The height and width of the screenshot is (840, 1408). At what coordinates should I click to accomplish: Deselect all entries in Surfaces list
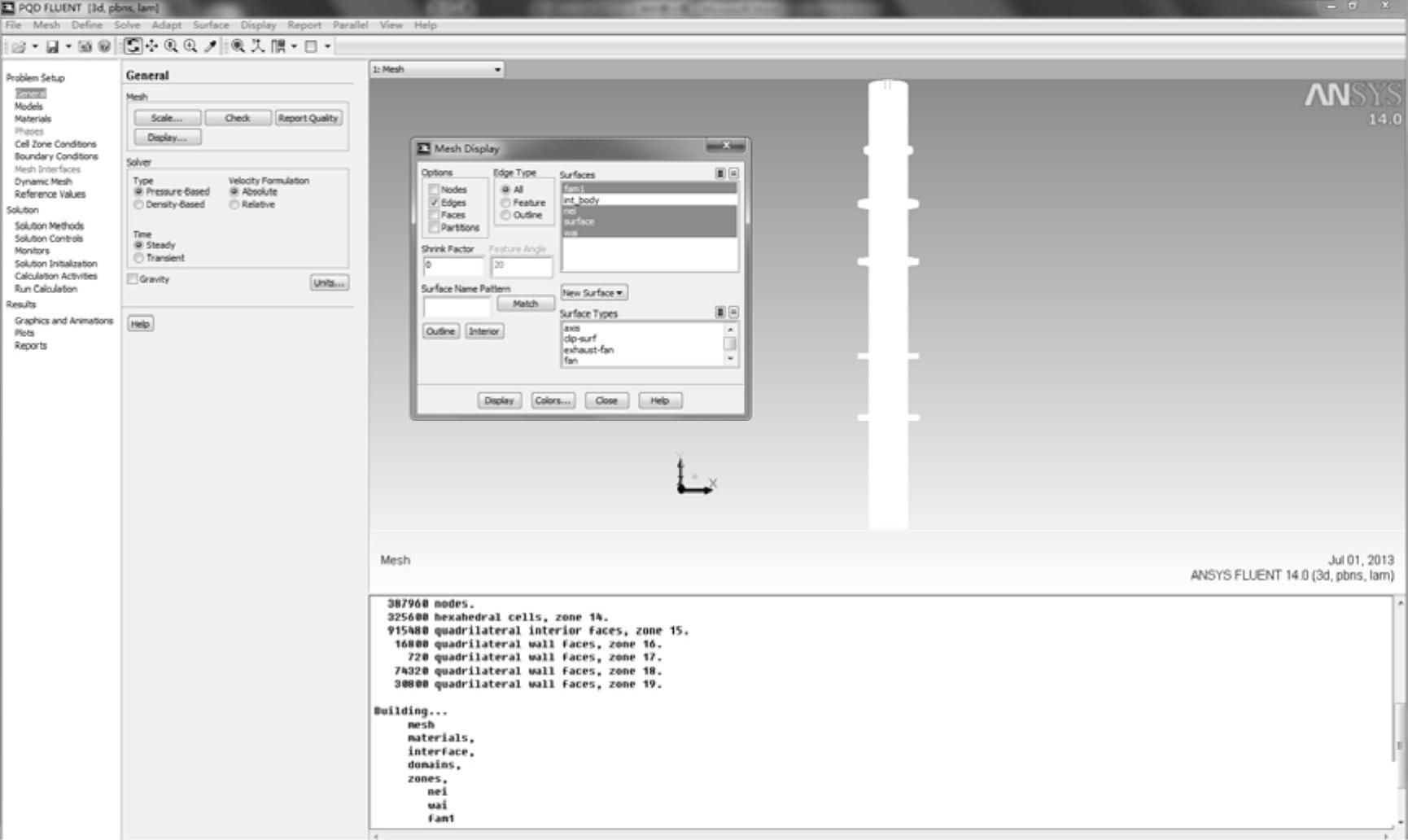[733, 173]
